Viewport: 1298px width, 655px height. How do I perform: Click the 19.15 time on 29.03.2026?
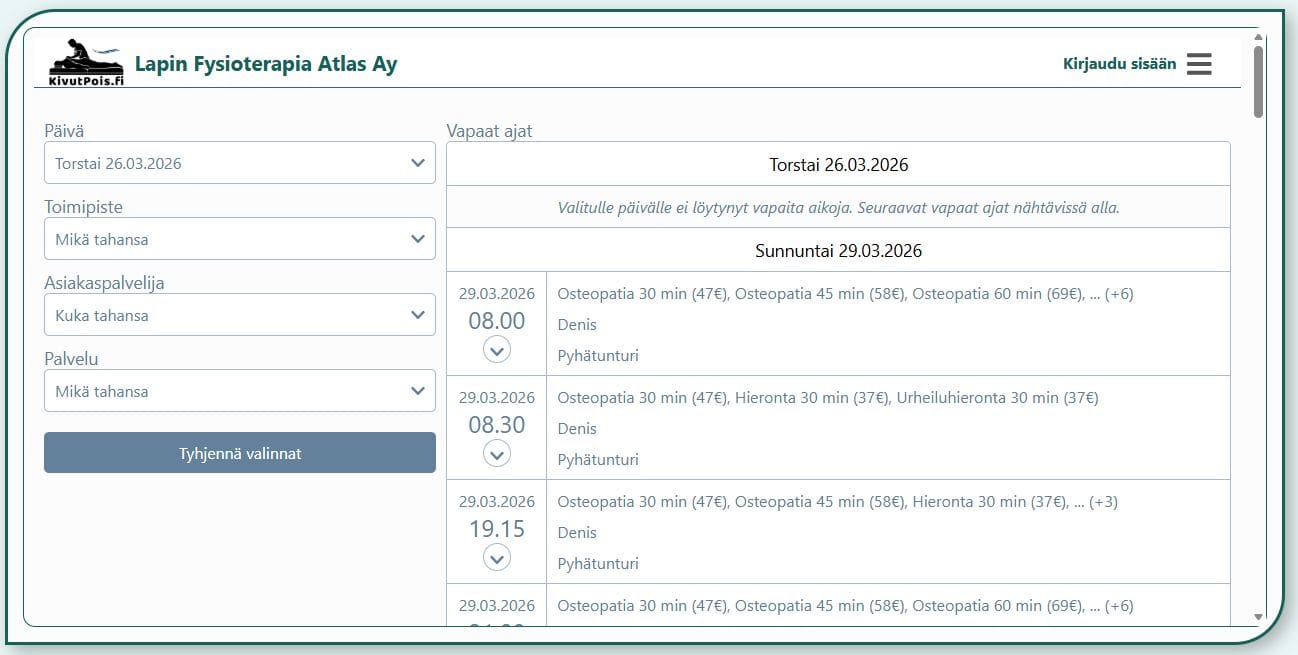pyautogui.click(x=497, y=529)
